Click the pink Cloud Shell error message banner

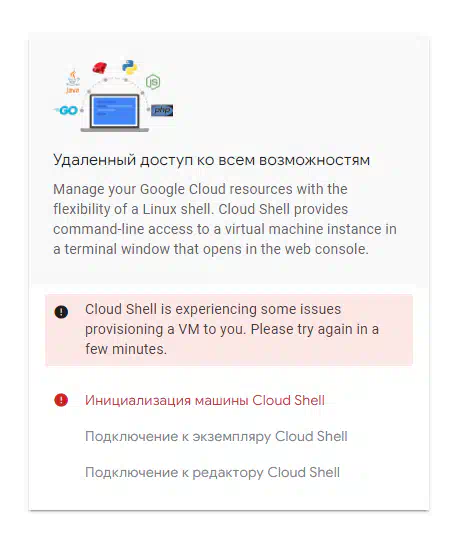[x=229, y=330]
